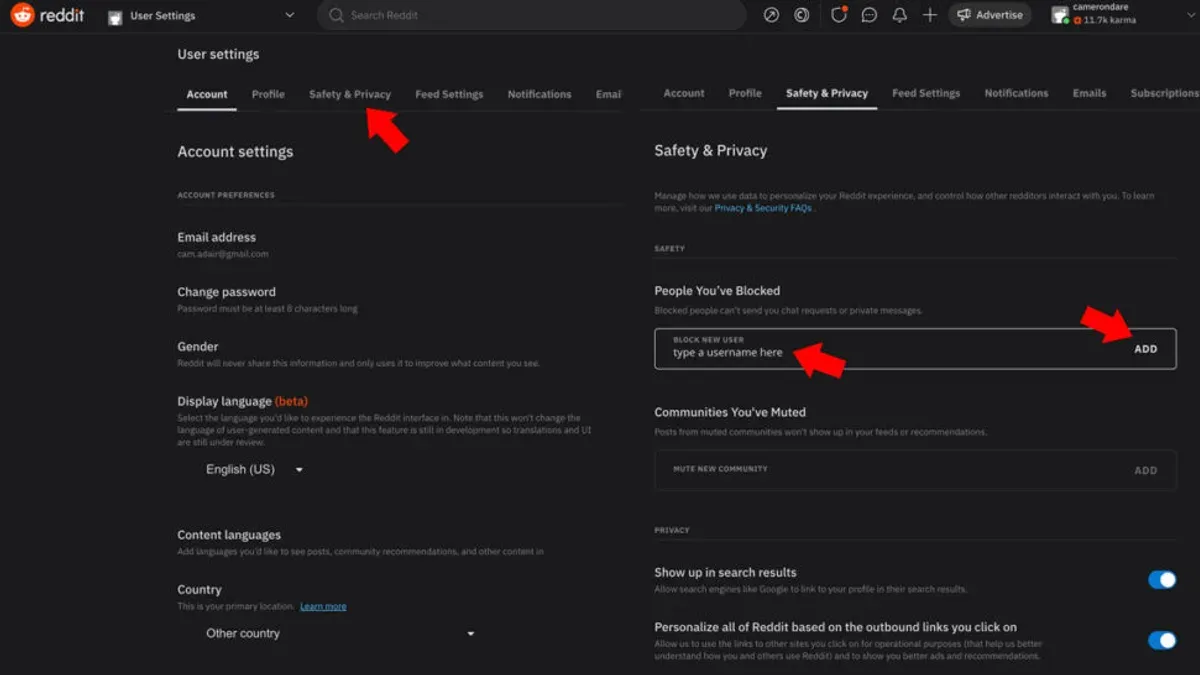Click the Content languages heading
This screenshot has height=675, width=1200.
coord(229,535)
